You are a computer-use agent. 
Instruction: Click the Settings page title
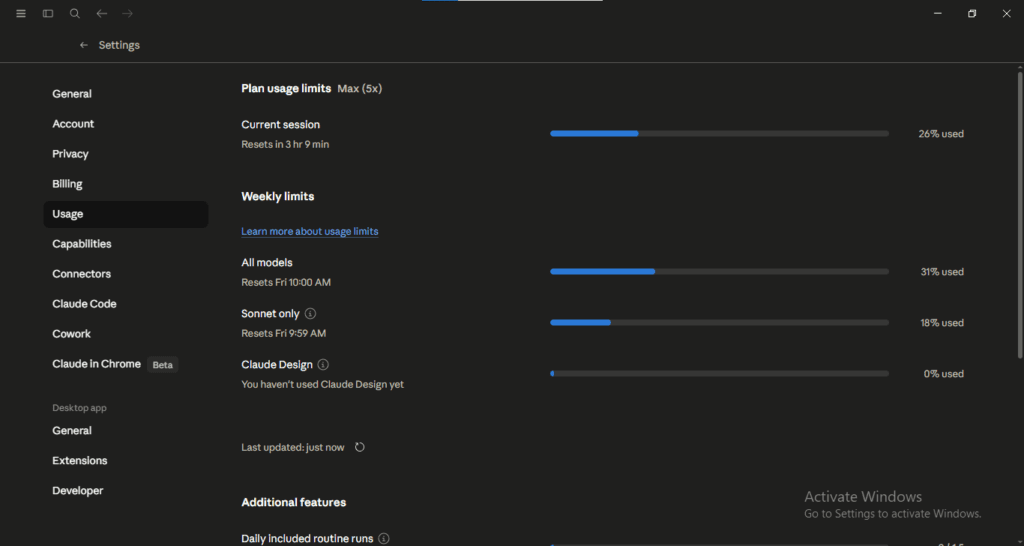click(x=119, y=45)
